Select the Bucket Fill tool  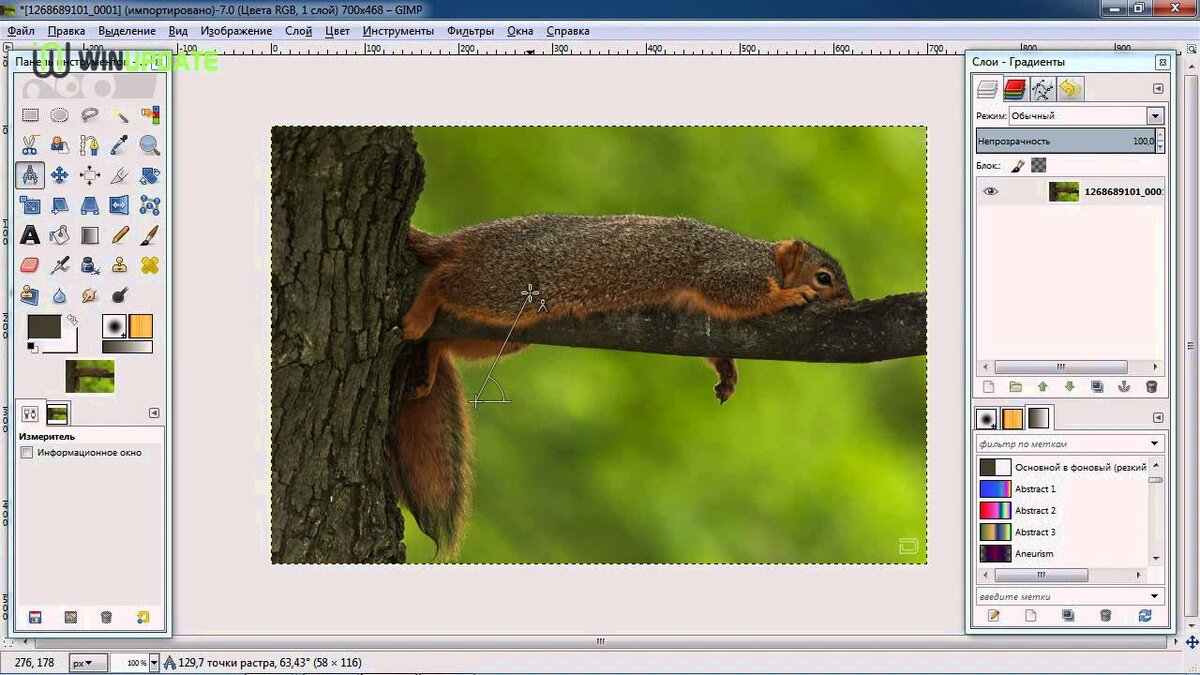coord(60,236)
